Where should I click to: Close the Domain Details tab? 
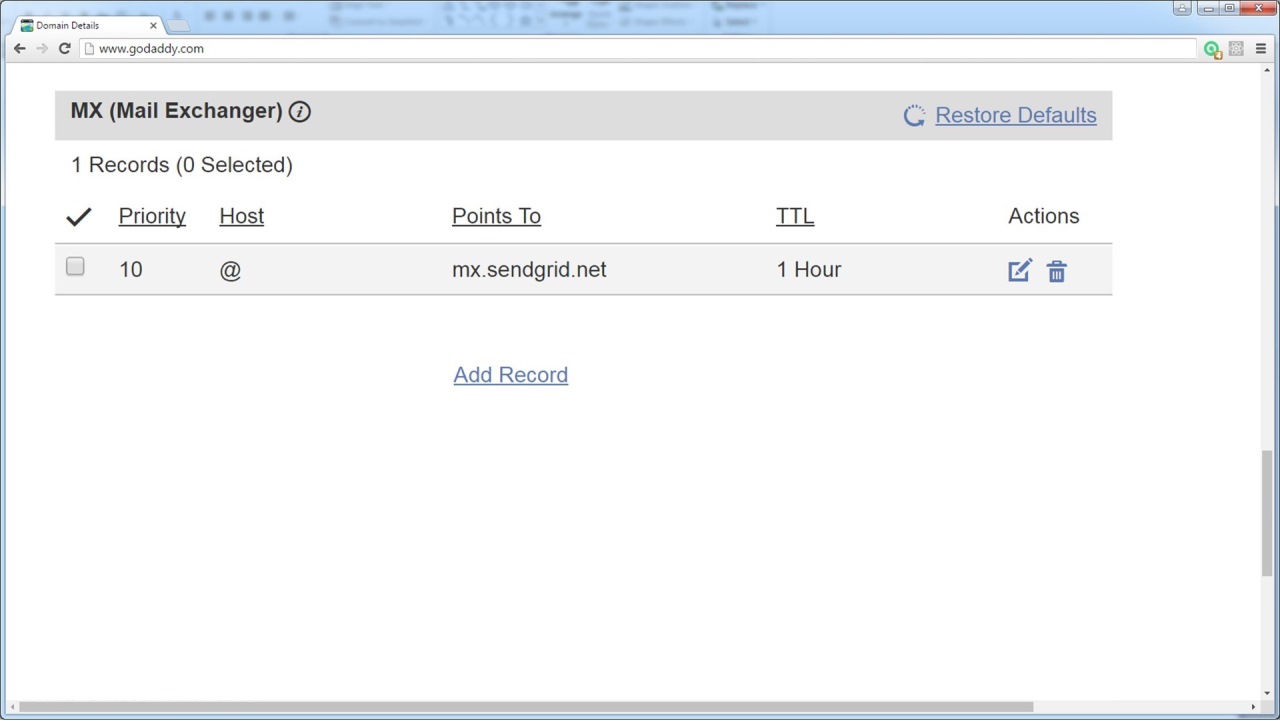click(154, 25)
